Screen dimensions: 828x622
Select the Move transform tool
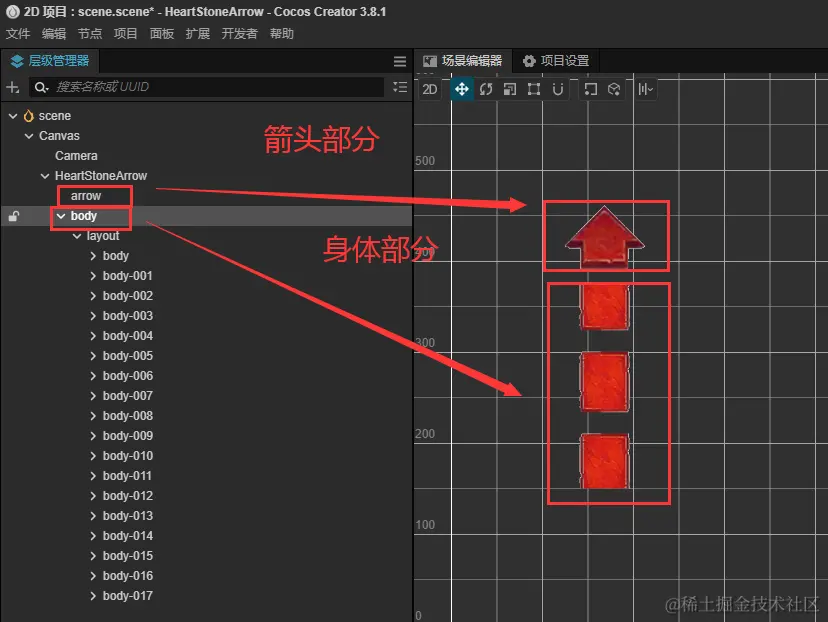(462, 89)
